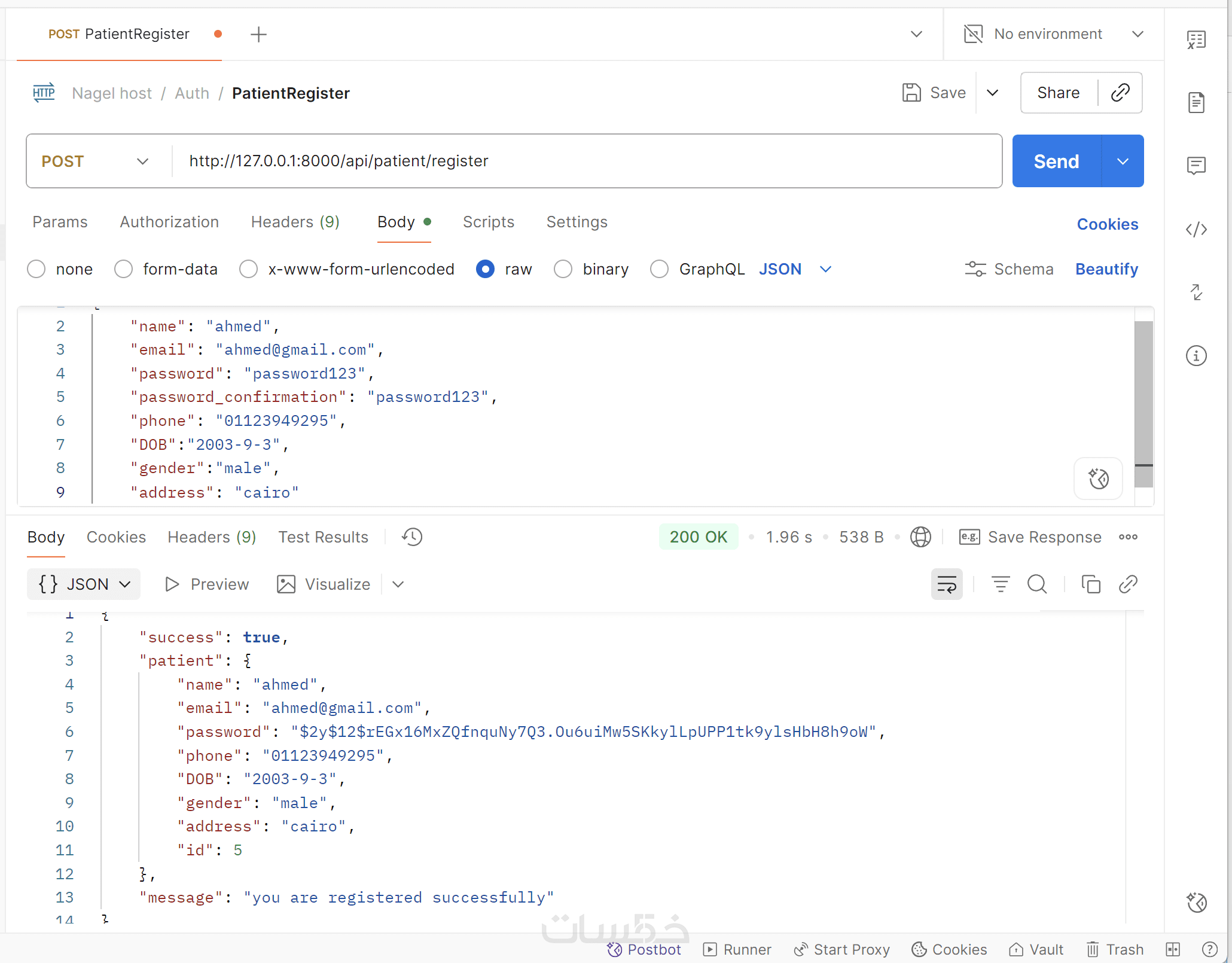The height and width of the screenshot is (963, 1232).
Task: Switch to the Authorization tab
Action: [x=169, y=222]
